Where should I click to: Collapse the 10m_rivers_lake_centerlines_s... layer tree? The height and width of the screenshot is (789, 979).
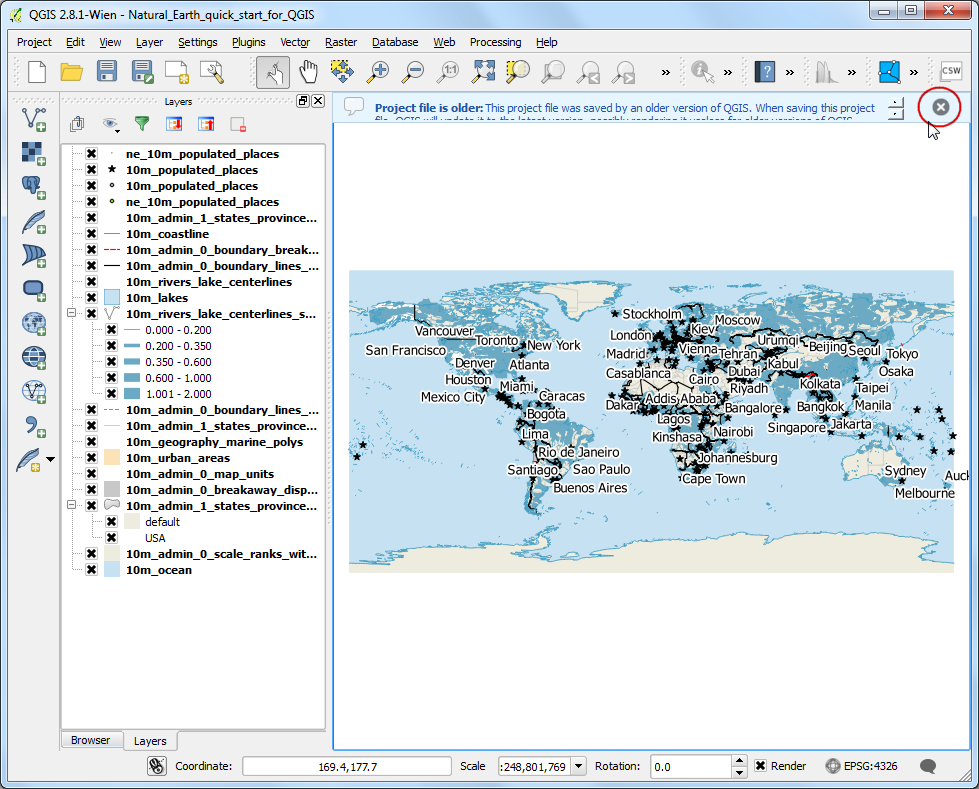[x=71, y=313]
